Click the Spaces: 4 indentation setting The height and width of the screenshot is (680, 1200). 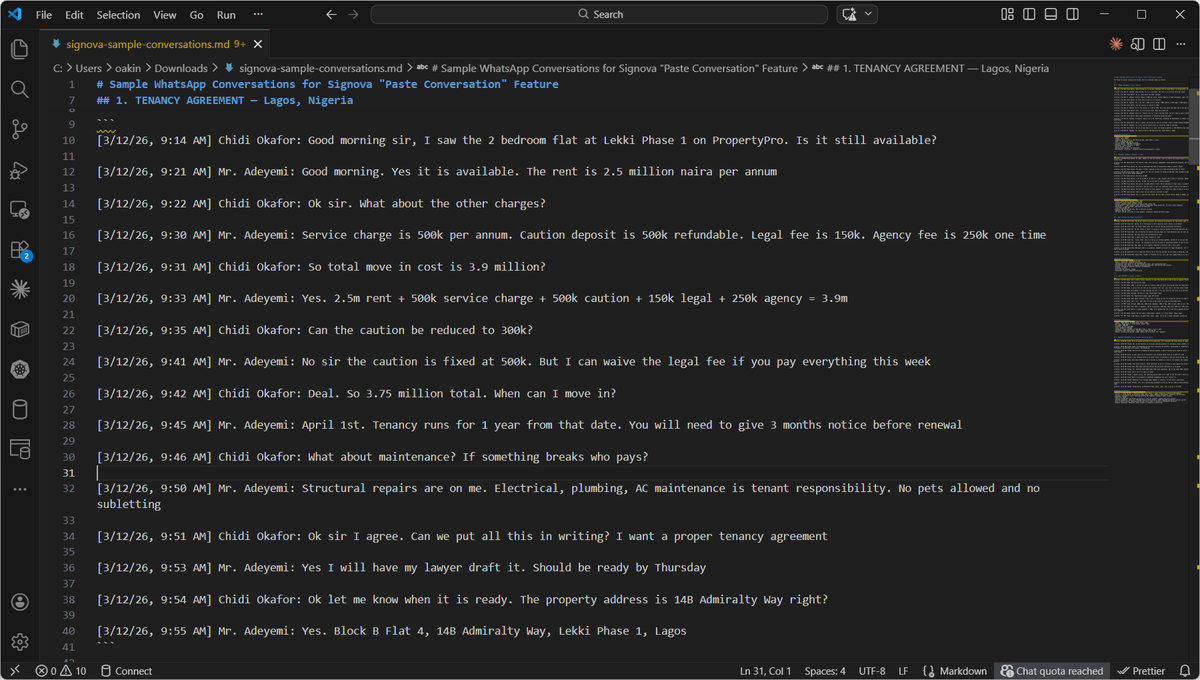point(824,671)
